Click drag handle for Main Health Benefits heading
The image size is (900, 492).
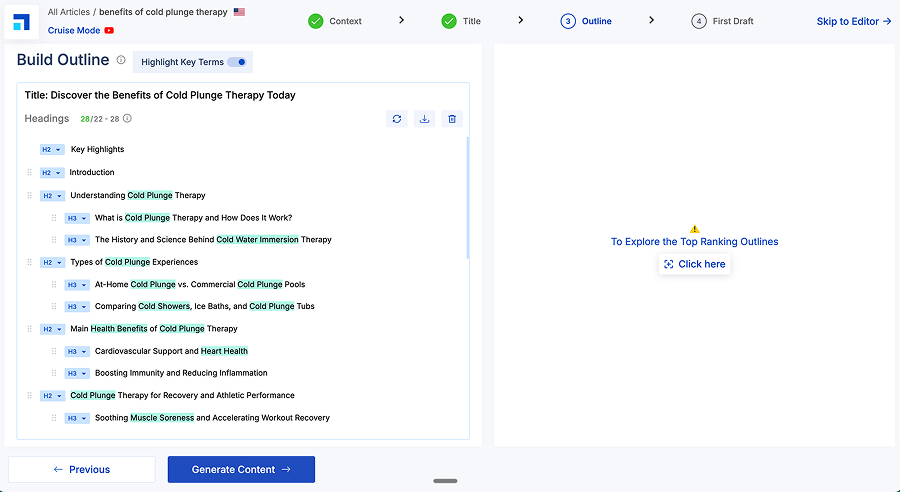pos(29,328)
